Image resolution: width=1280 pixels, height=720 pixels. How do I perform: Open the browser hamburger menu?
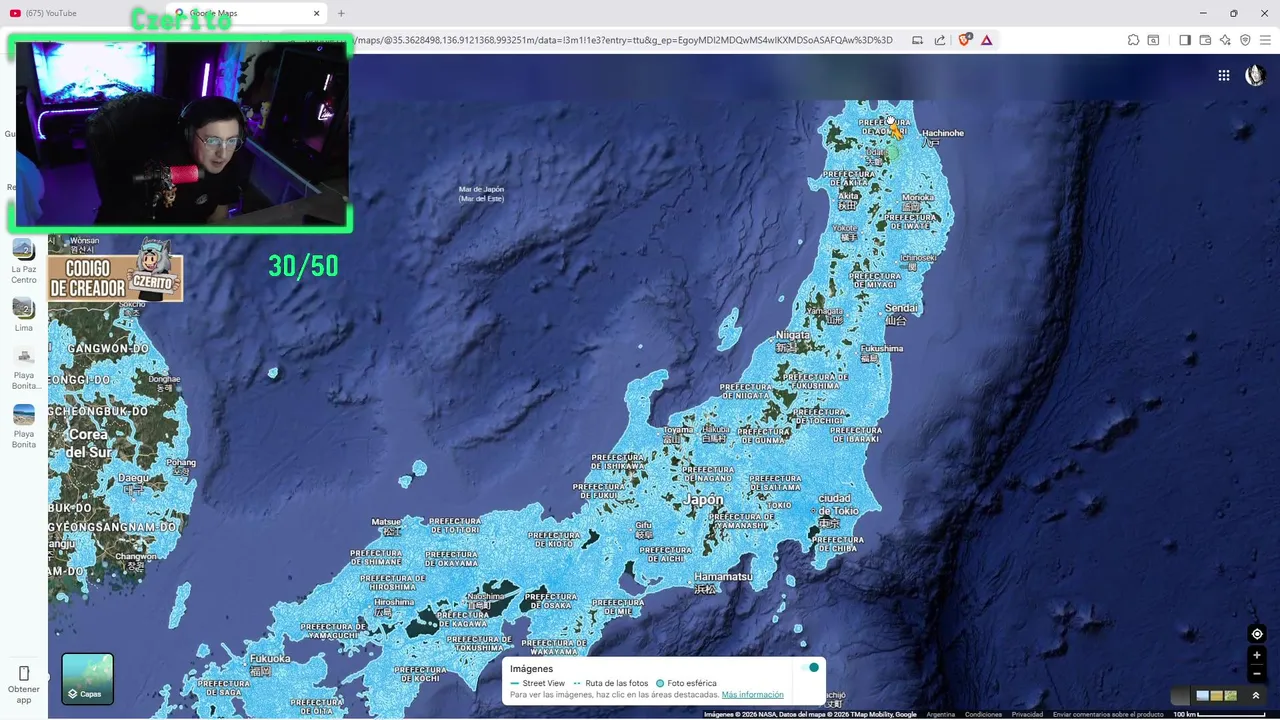point(1265,40)
